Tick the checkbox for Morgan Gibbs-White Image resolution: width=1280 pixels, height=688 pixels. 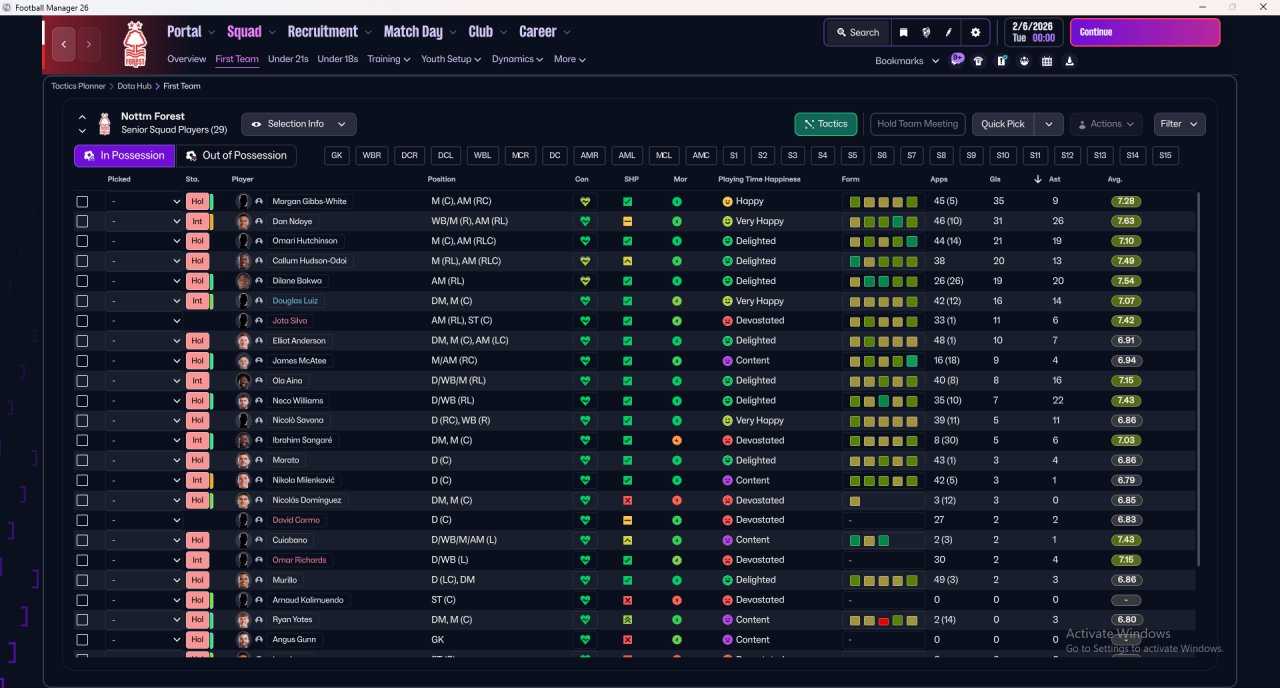point(82,201)
